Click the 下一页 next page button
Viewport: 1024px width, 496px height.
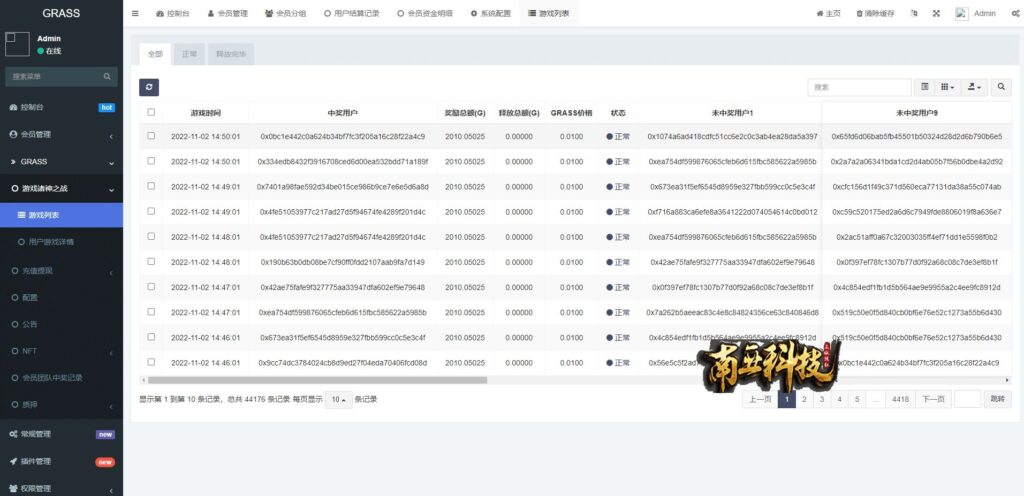tap(933, 399)
